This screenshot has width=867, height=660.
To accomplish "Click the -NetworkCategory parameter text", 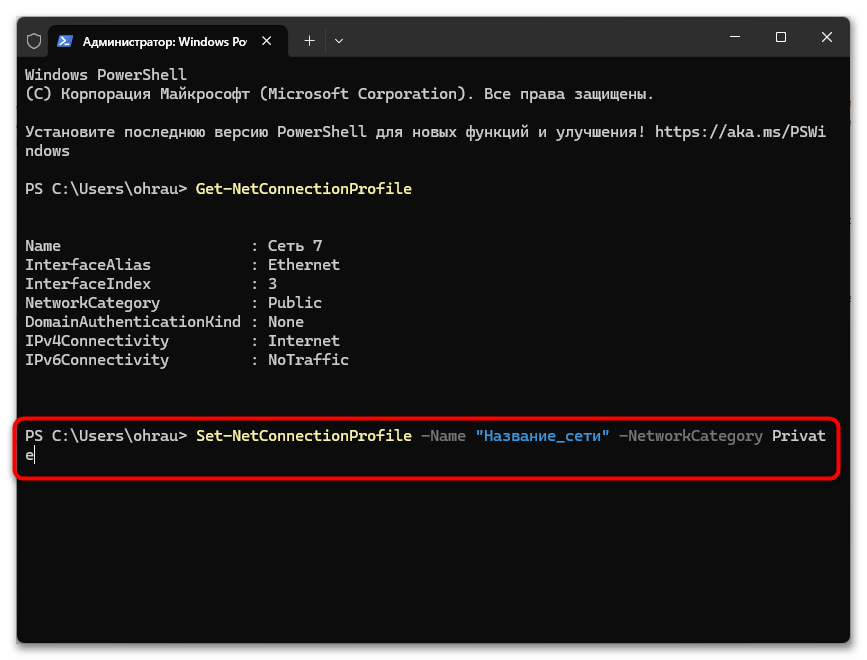I will point(691,436).
